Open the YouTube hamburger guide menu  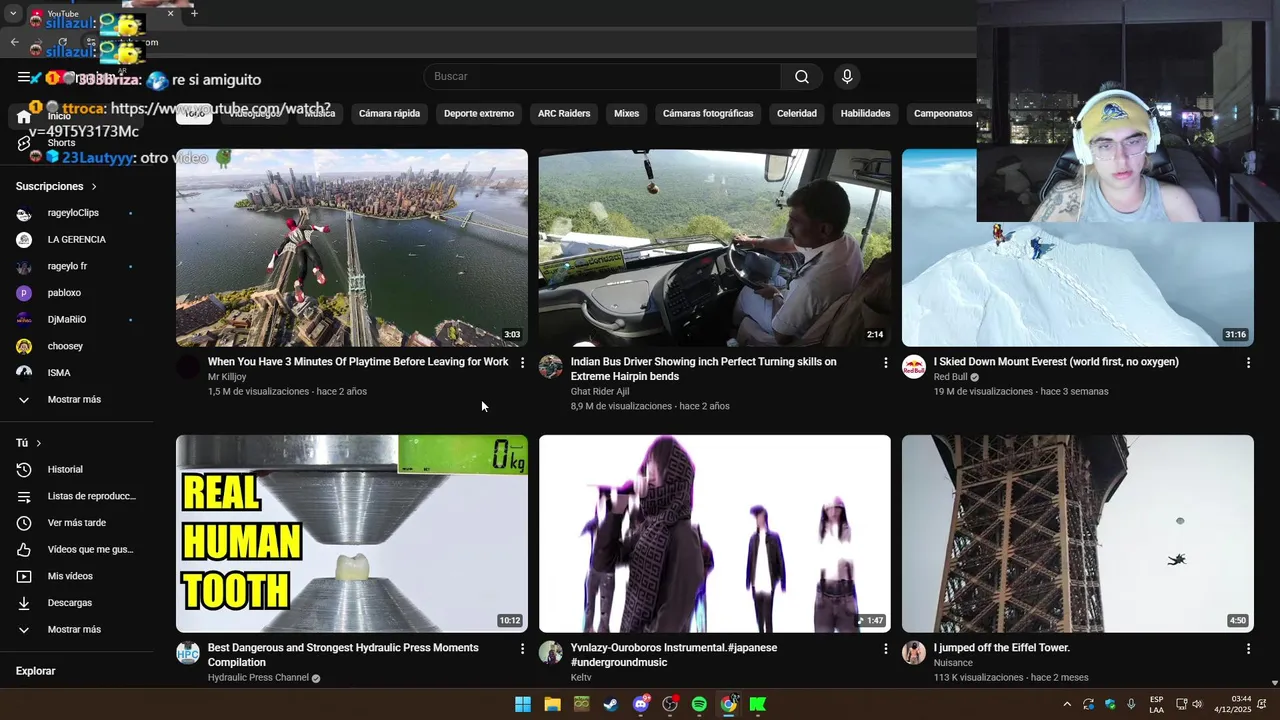coord(24,77)
